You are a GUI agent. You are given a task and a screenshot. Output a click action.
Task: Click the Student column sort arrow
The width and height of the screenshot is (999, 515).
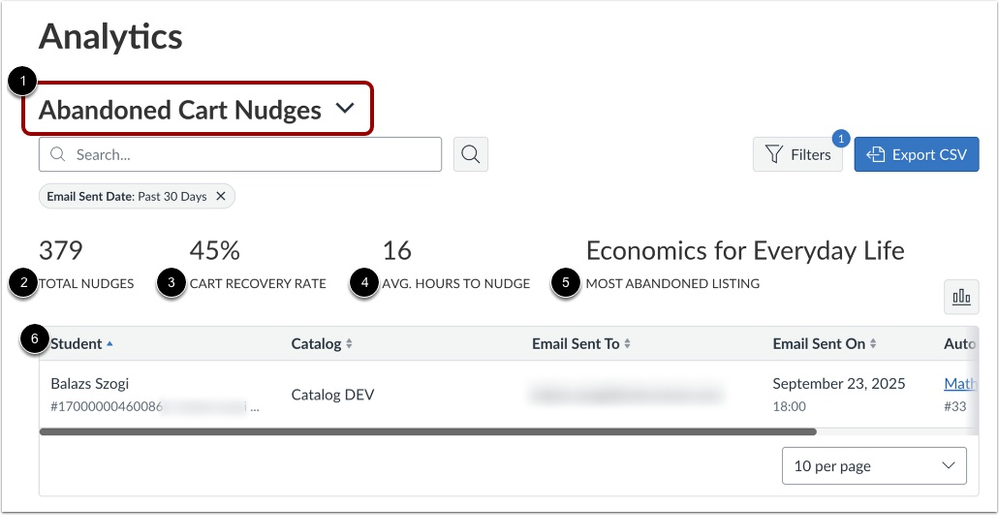click(110, 344)
